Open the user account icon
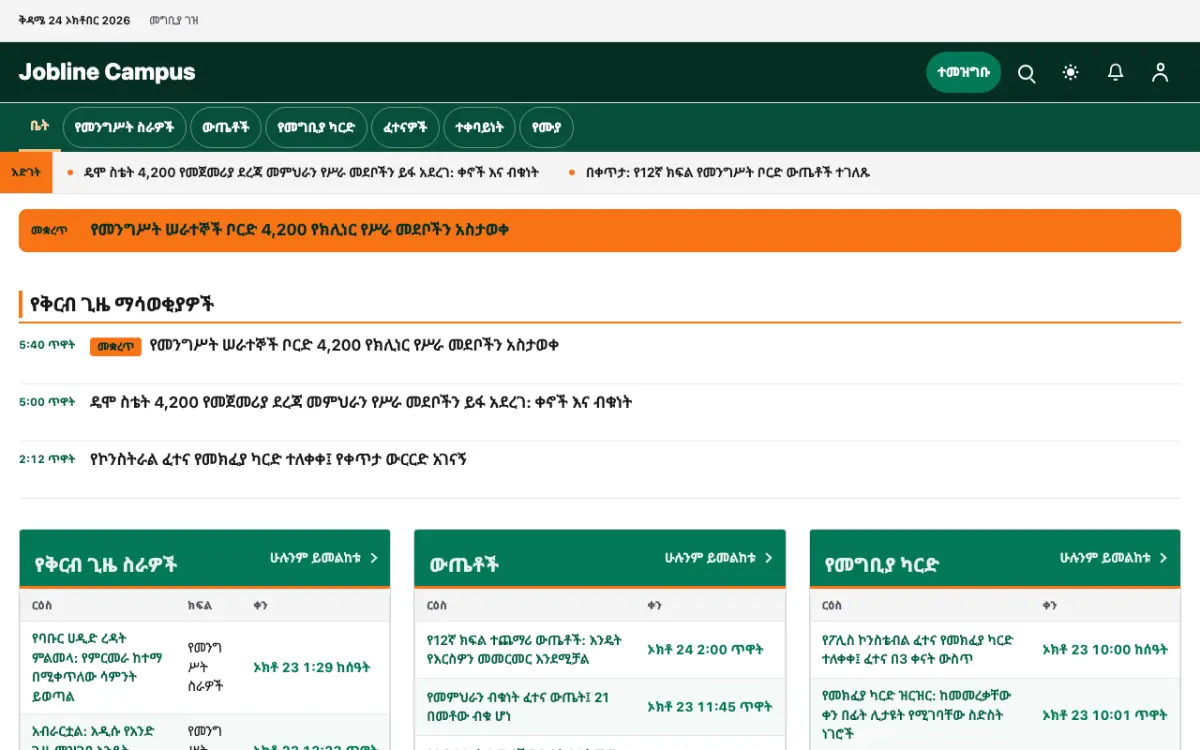The height and width of the screenshot is (750, 1200). pos(1160,73)
